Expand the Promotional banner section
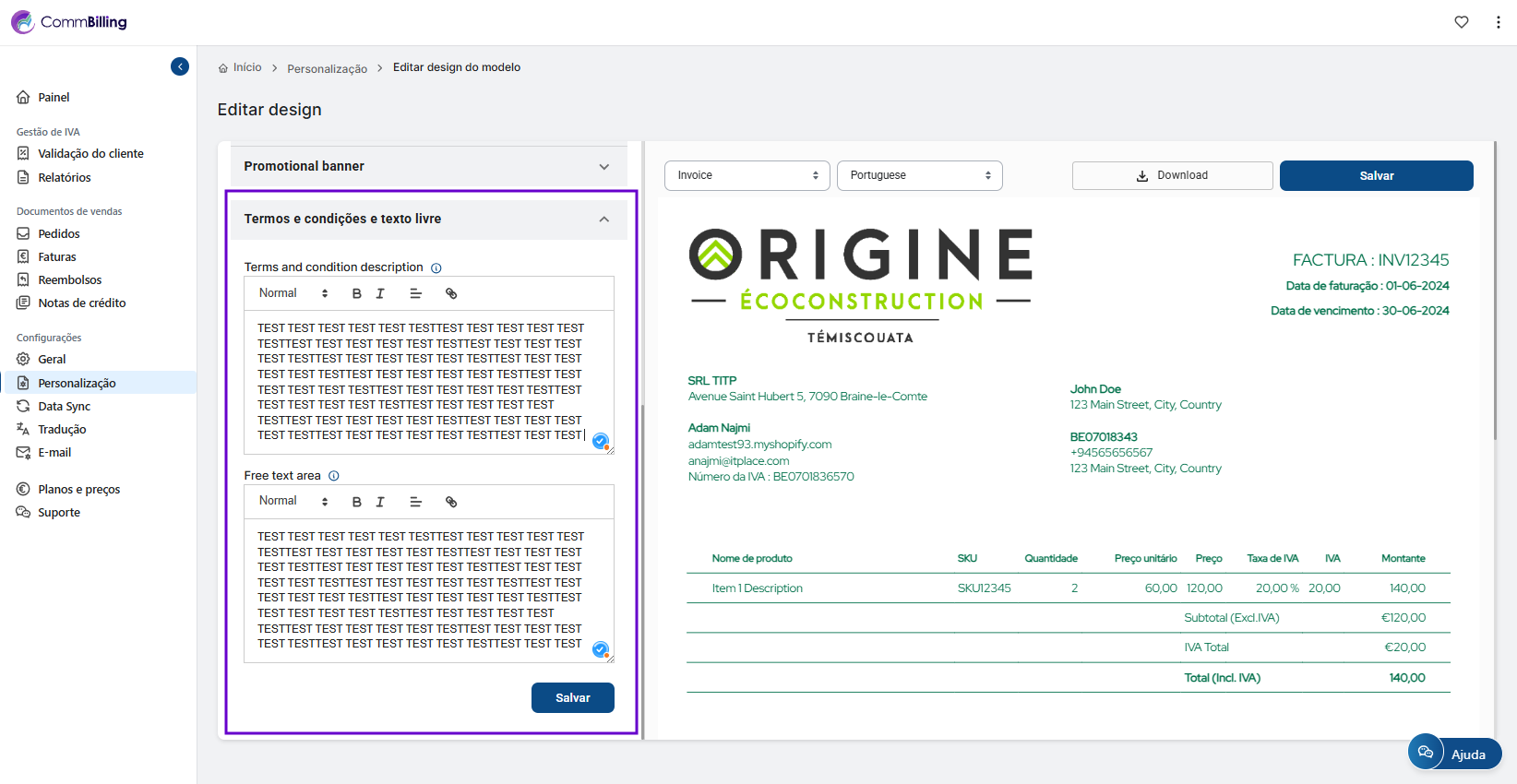Screen dimensions: 1517x784 [x=604, y=167]
